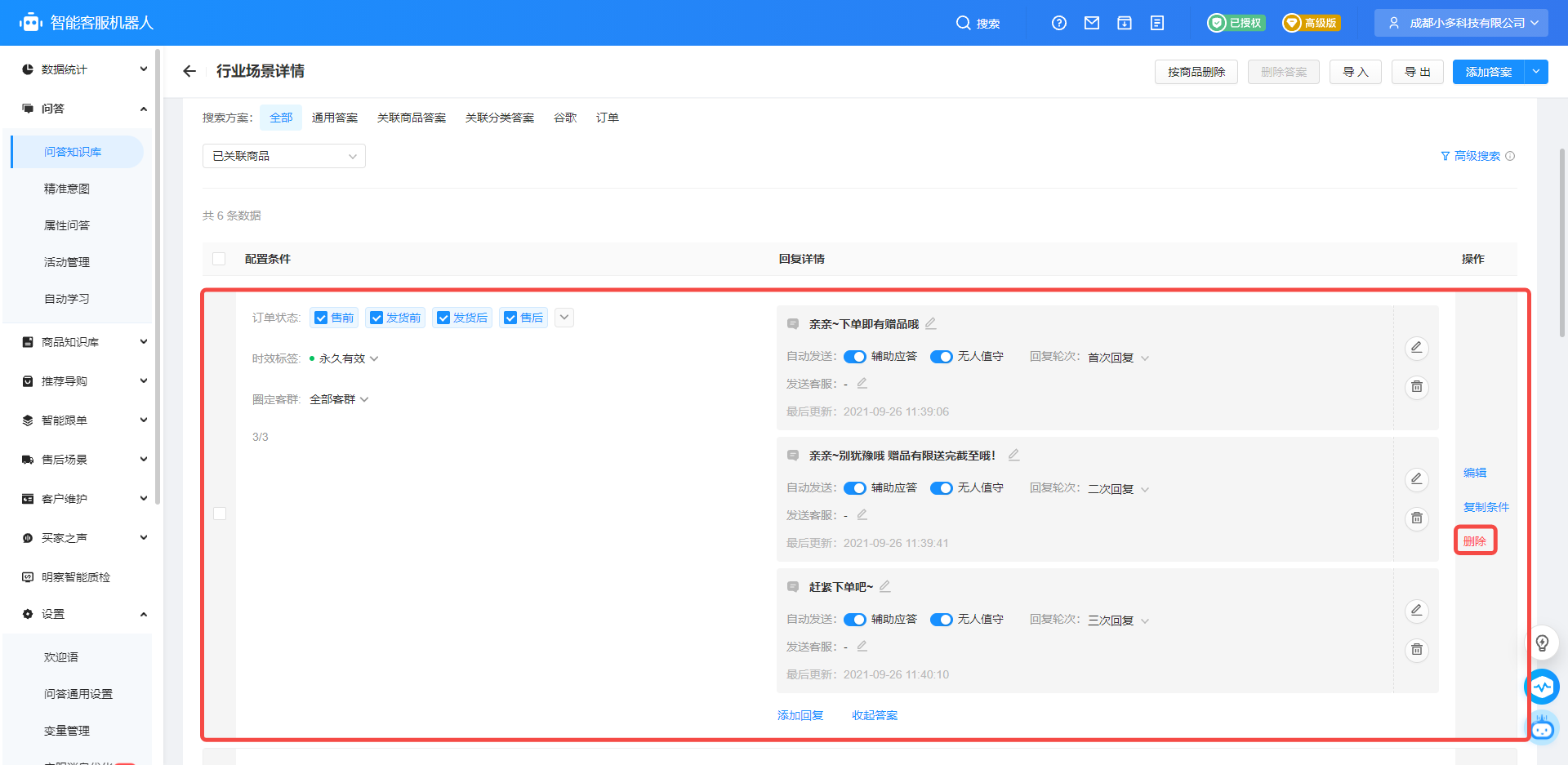The image size is (1568, 765).
Task: Edit 发送客服 for the 二次回复 answer
Action: (862, 514)
